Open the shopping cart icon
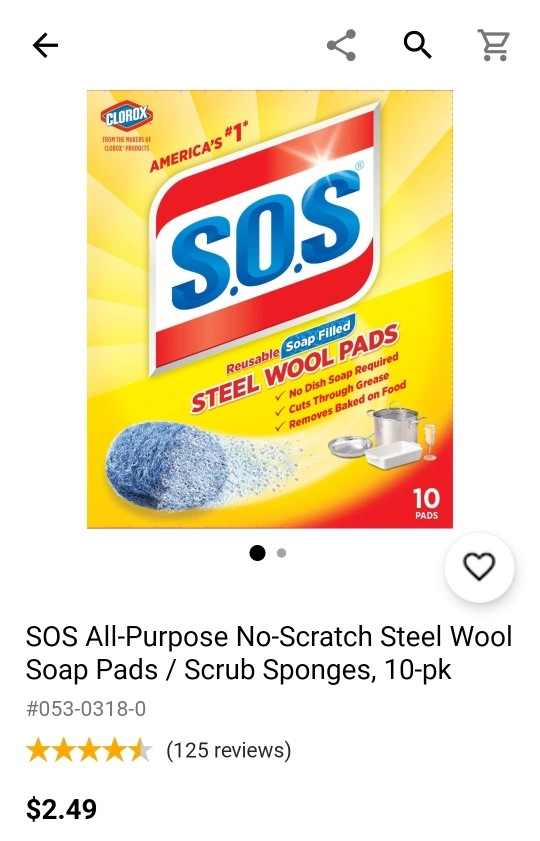 coord(493,45)
